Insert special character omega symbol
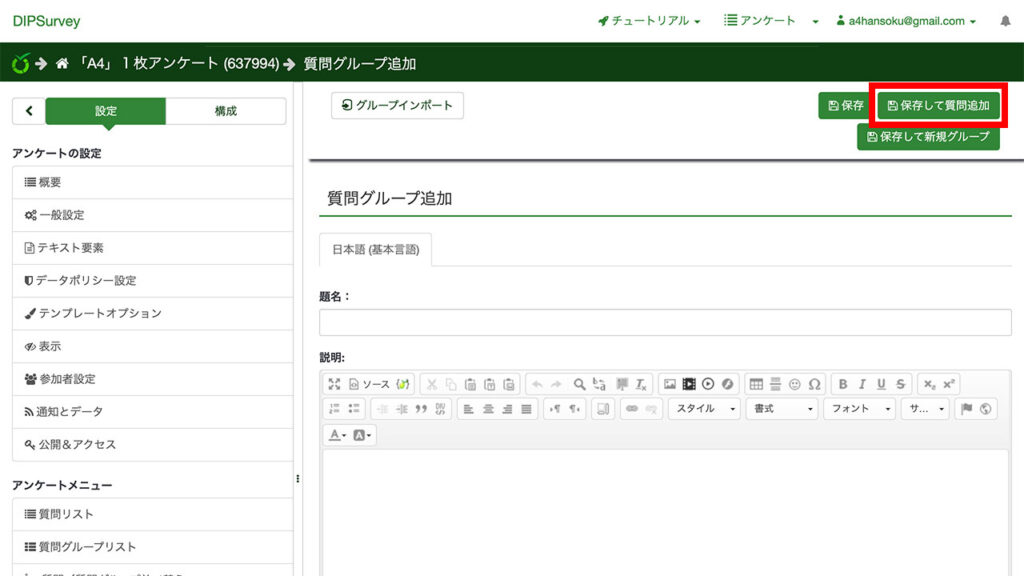The image size is (1024, 576). pos(814,384)
